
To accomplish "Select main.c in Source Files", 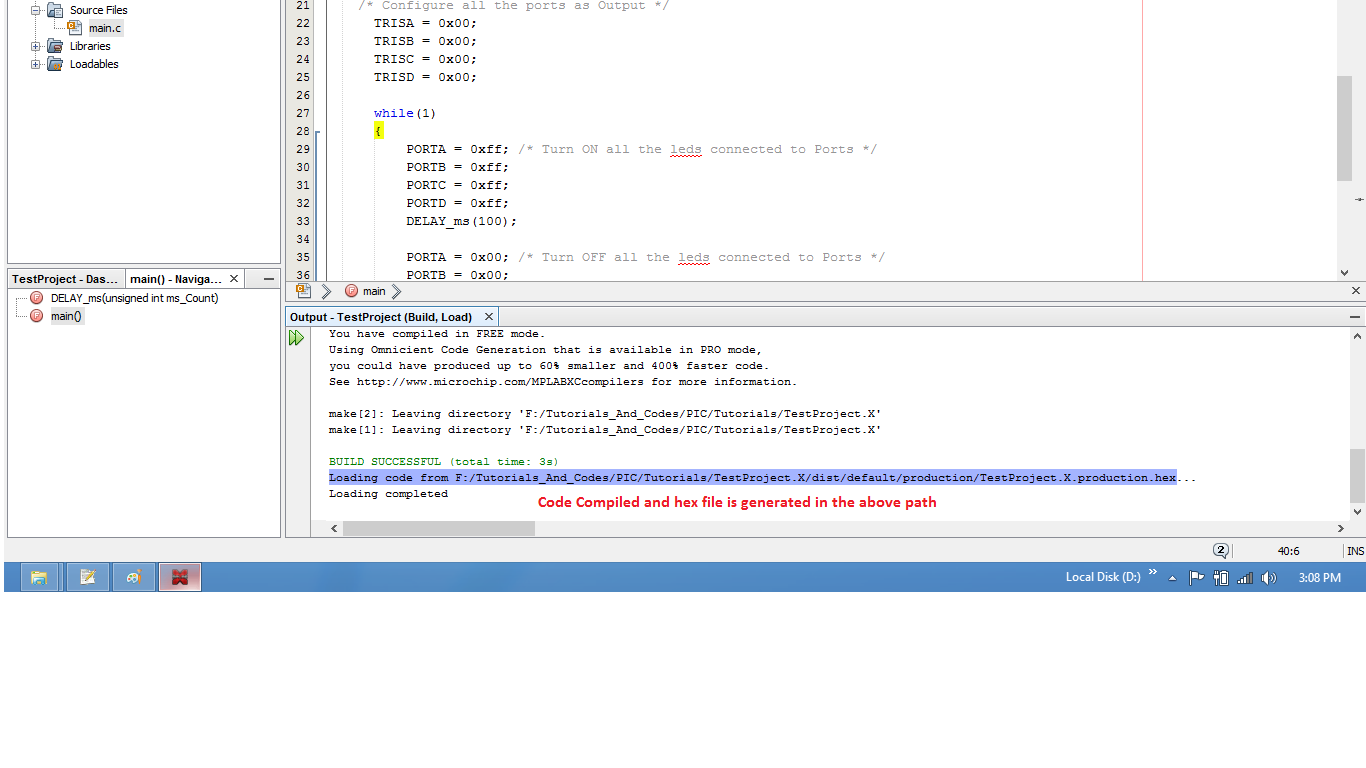I will tap(105, 28).
